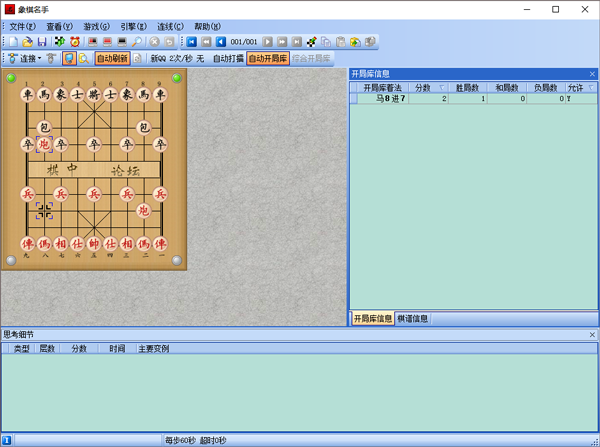Screen dimensions: 600x447
Task: Click the last grey stacked boxes icon
Action: pyautogui.click(x=370, y=42)
